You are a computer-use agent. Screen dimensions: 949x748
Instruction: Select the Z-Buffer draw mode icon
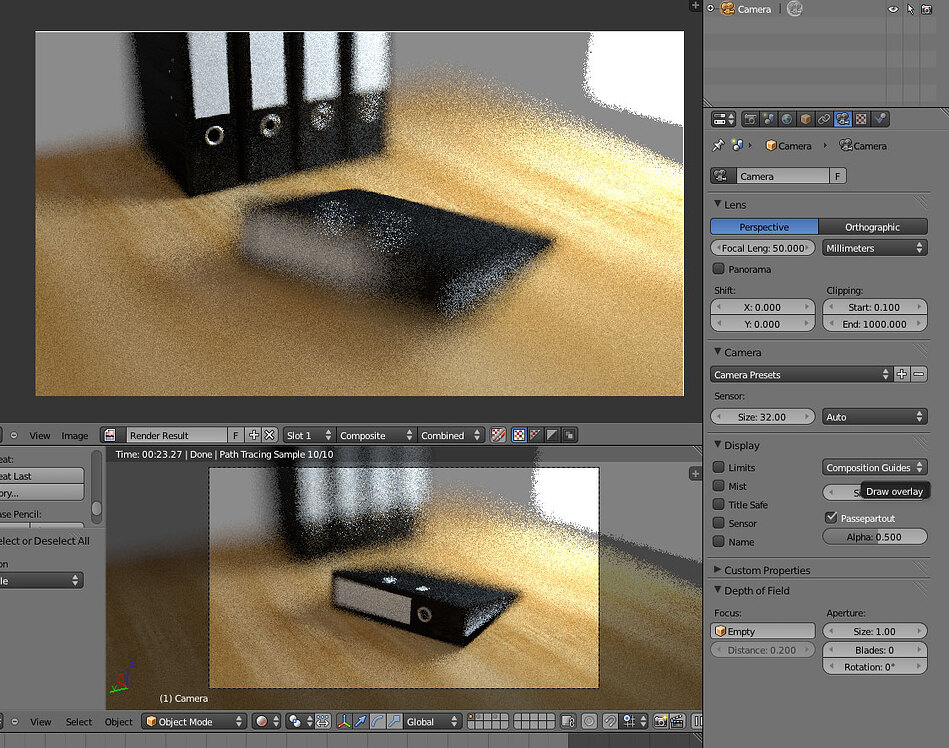pyautogui.click(x=569, y=435)
